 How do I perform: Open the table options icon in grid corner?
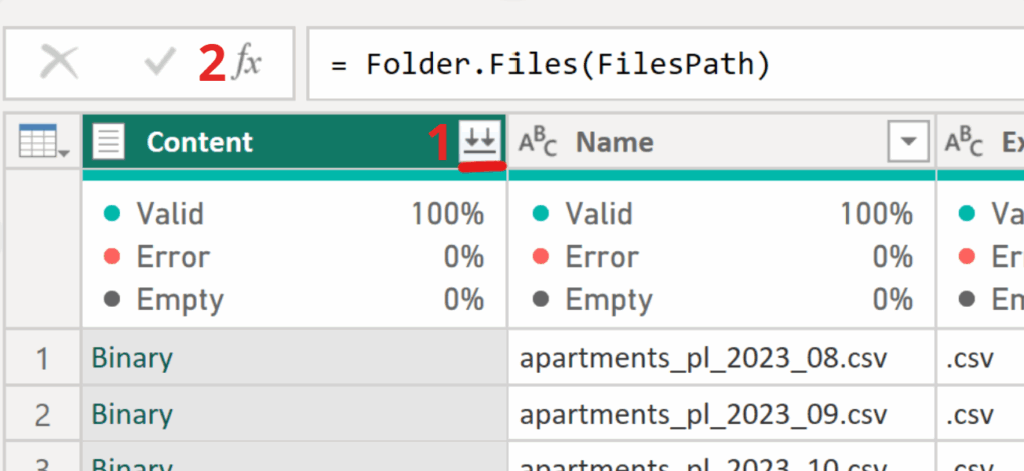tap(42, 143)
